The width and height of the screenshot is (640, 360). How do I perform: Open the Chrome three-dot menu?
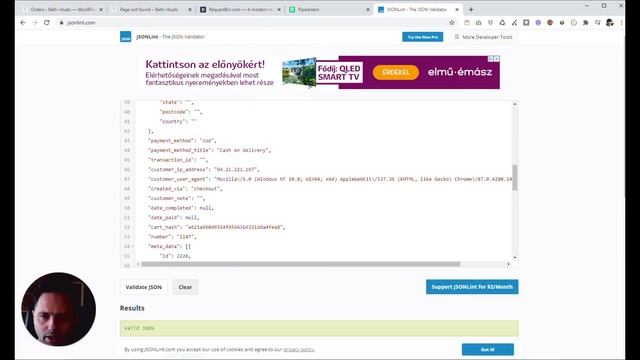click(621, 23)
